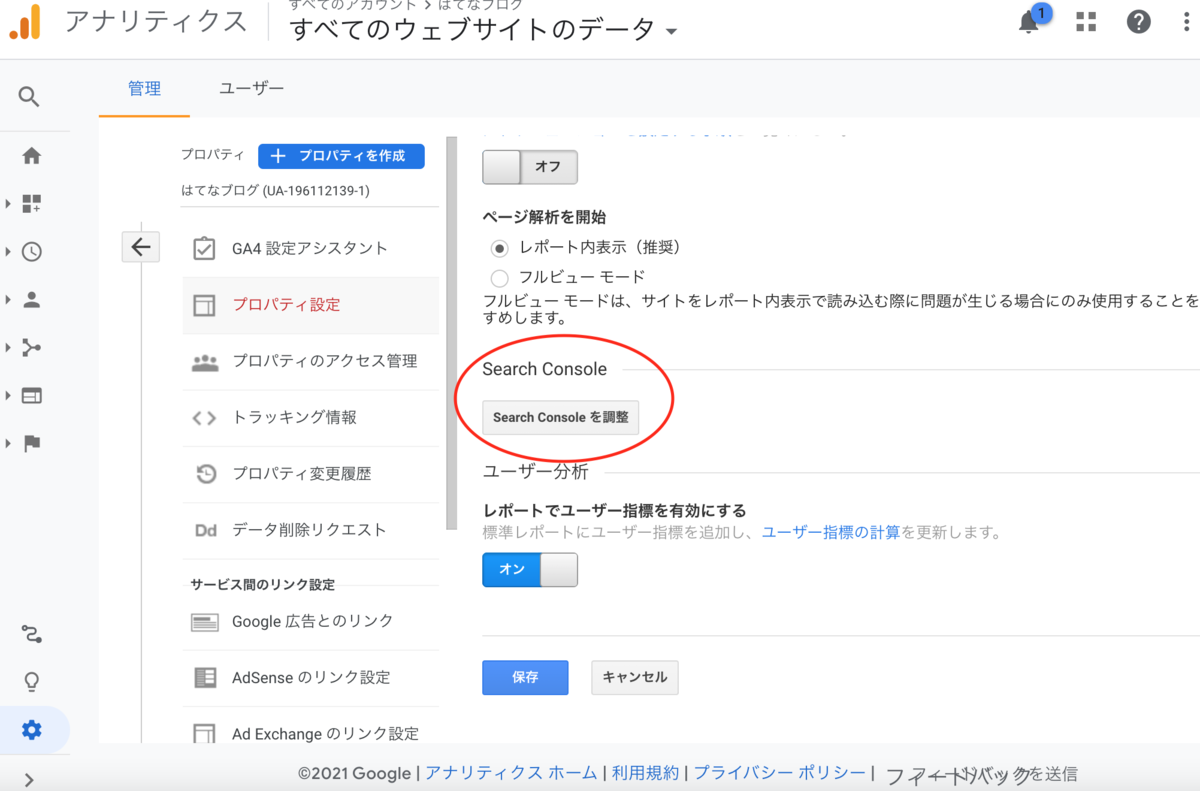Click the code brackets tracking icon
Image resolution: width=1200 pixels, height=791 pixels.
point(204,418)
